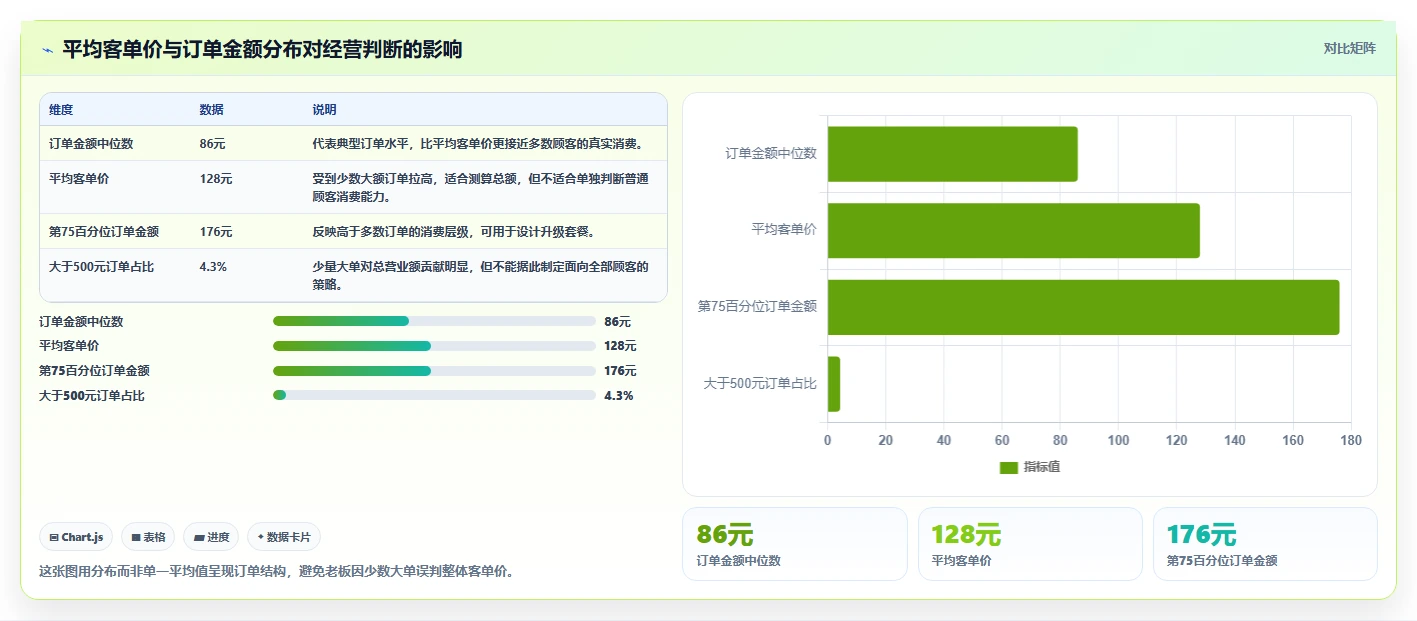Click the 第75百分位订单金额 chart bar
The height and width of the screenshot is (621, 1417).
pyautogui.click(x=1083, y=307)
